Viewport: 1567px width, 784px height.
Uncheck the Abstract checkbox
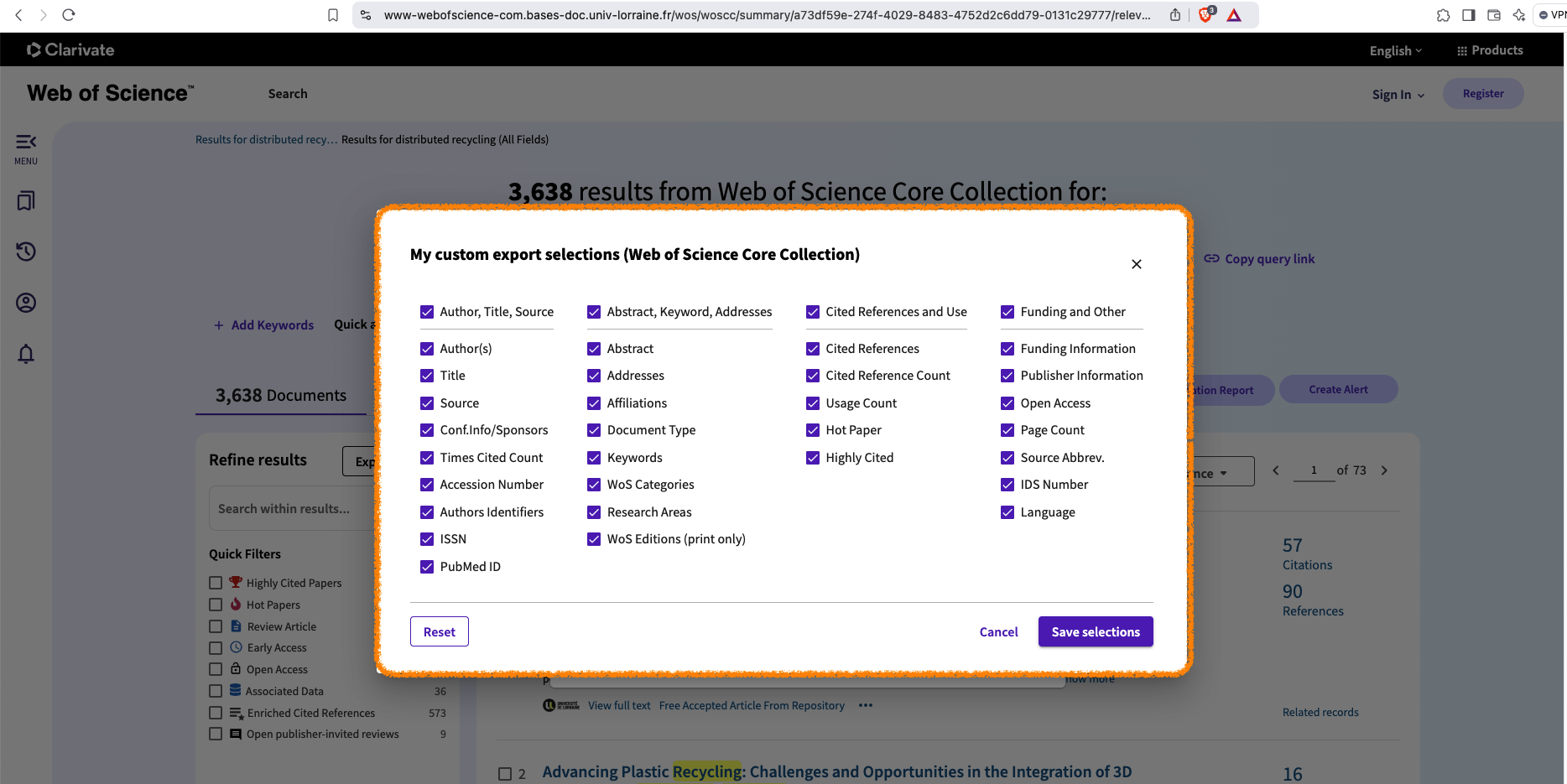click(x=594, y=349)
